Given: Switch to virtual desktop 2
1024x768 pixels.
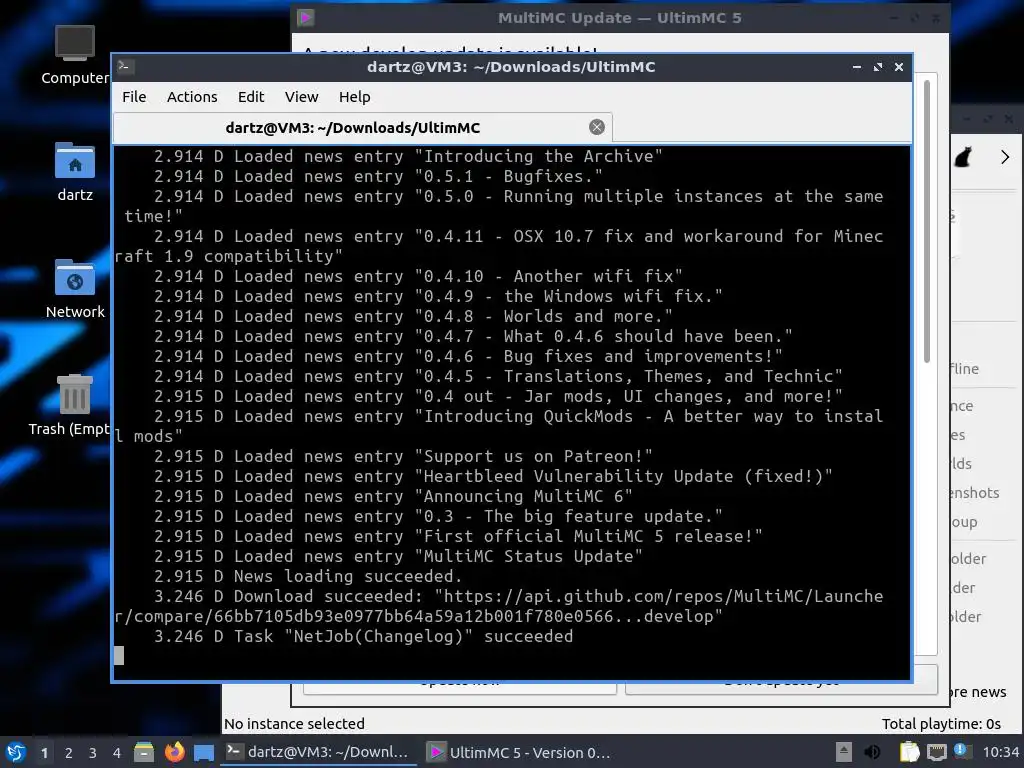Looking at the screenshot, I should point(69,753).
